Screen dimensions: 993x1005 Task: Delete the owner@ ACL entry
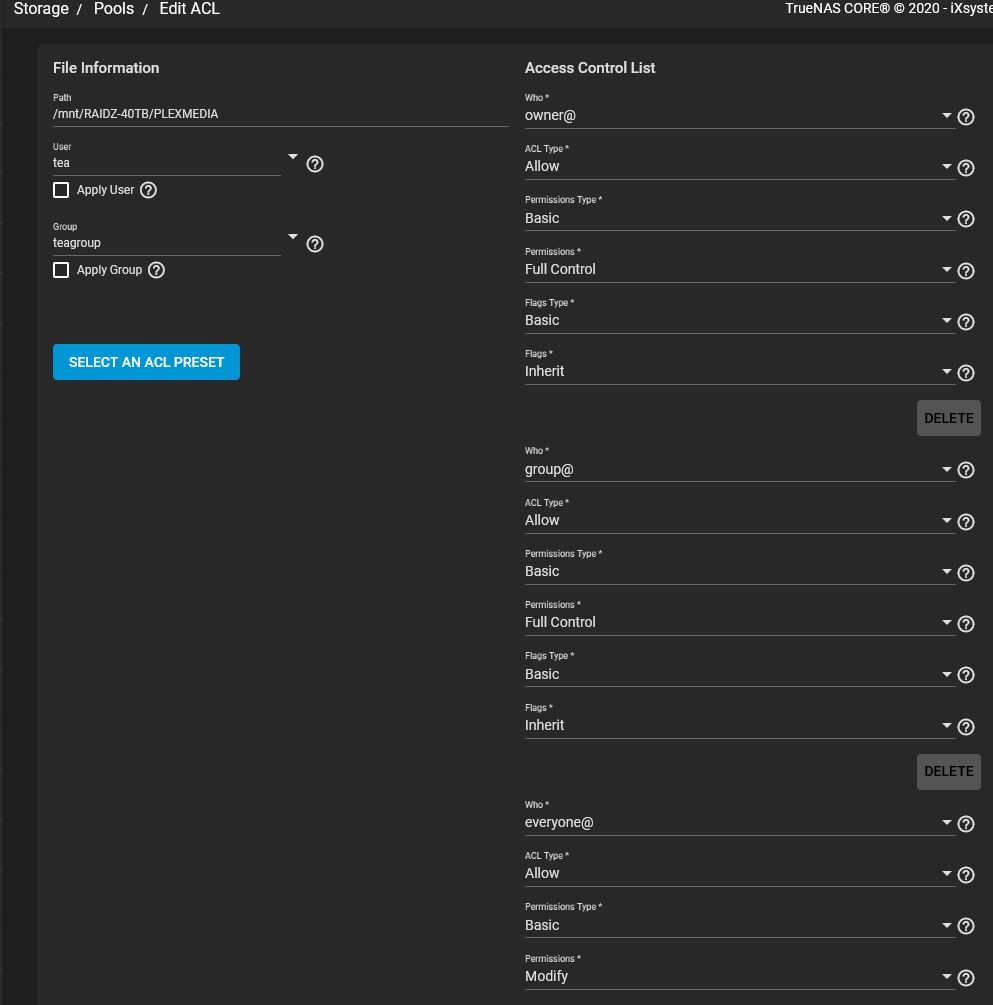pos(948,418)
